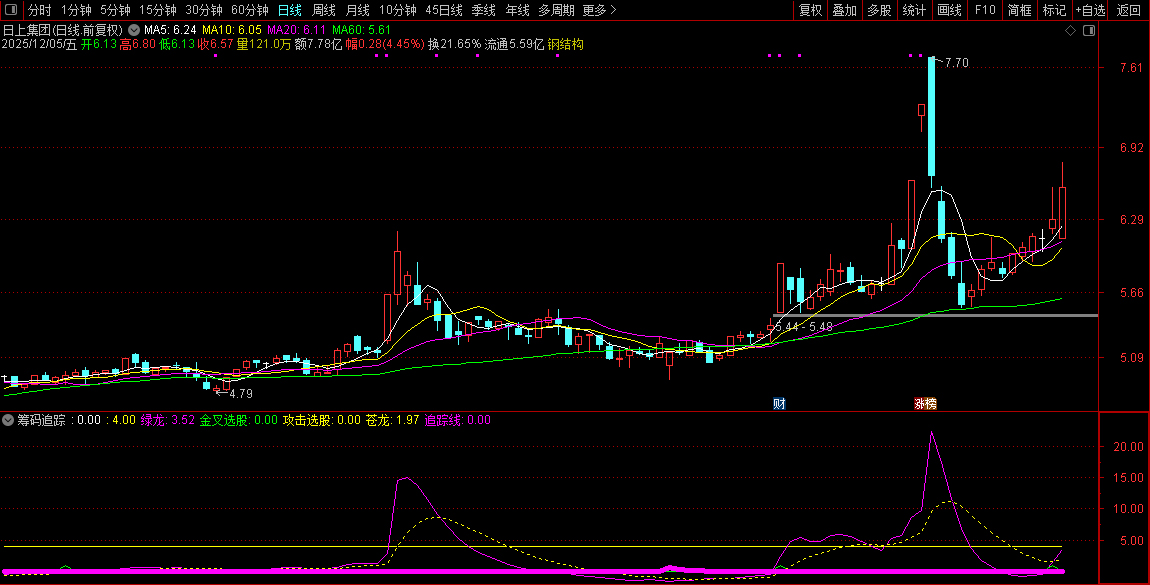The image size is (1150, 585).
Task: Switch to the 周线 weekly tab
Action: coord(324,10)
